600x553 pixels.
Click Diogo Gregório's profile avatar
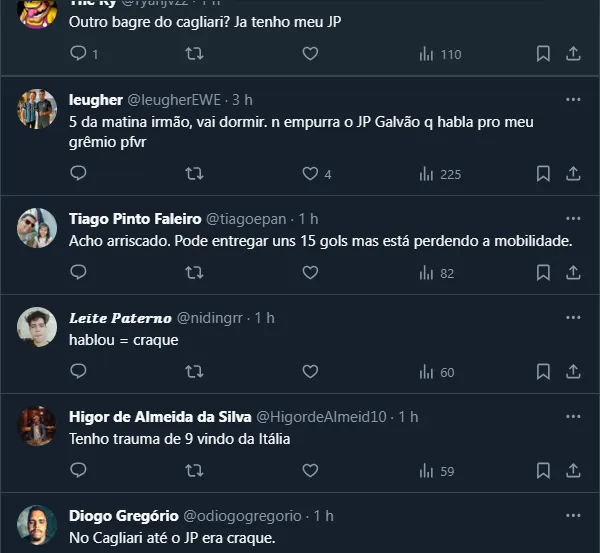tap(37, 525)
